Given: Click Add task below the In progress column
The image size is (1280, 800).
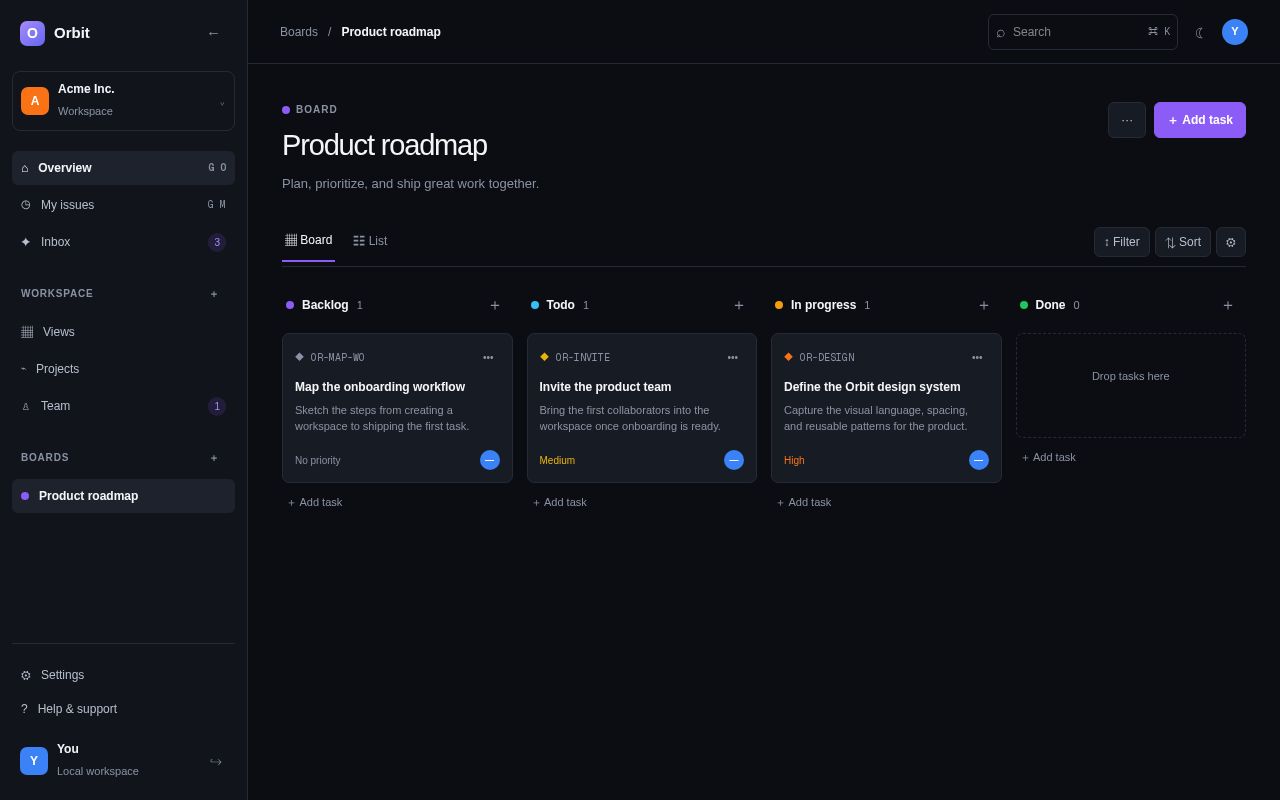Looking at the screenshot, I should coord(804,502).
